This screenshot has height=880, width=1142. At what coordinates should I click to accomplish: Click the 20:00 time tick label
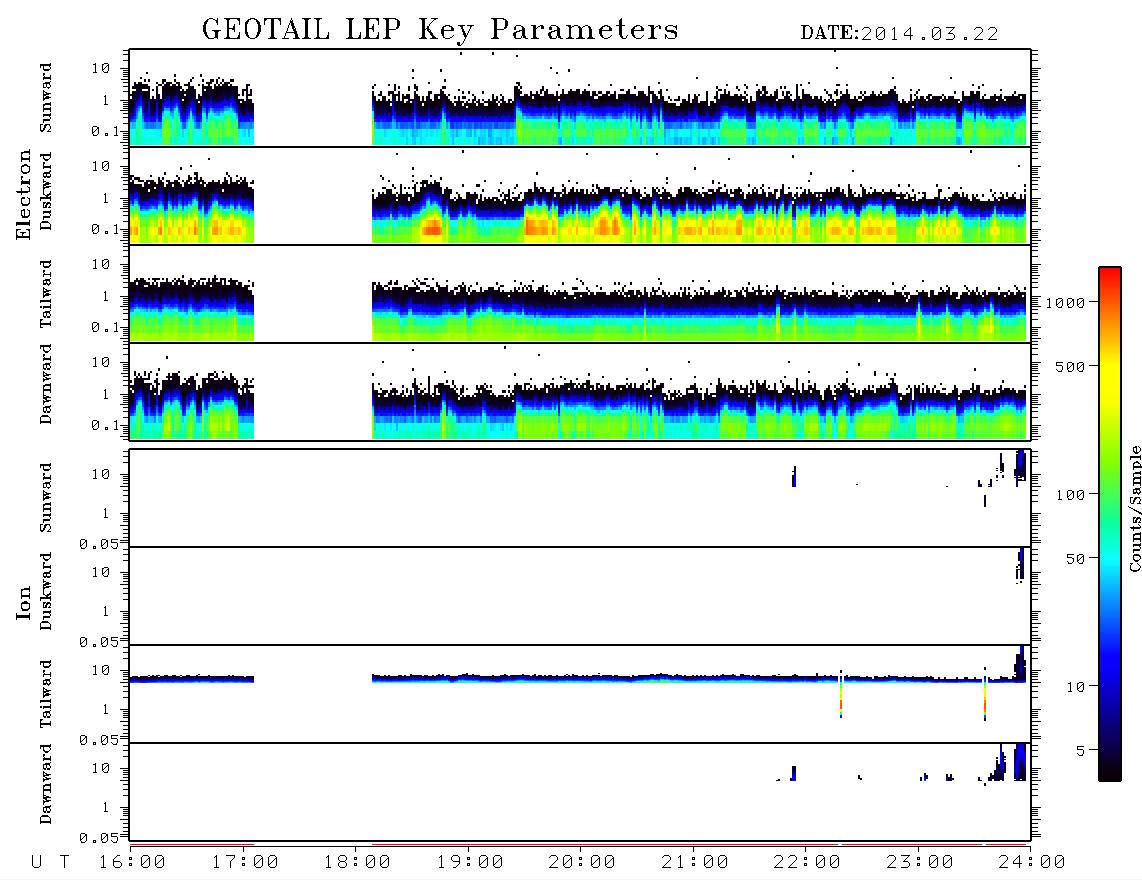click(x=583, y=863)
